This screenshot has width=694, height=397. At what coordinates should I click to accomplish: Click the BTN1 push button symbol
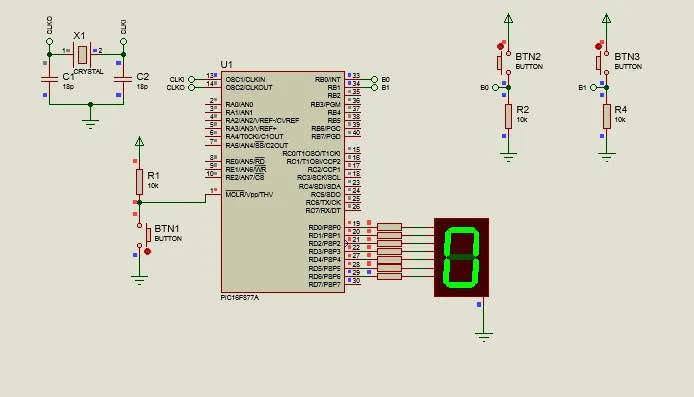point(146,235)
